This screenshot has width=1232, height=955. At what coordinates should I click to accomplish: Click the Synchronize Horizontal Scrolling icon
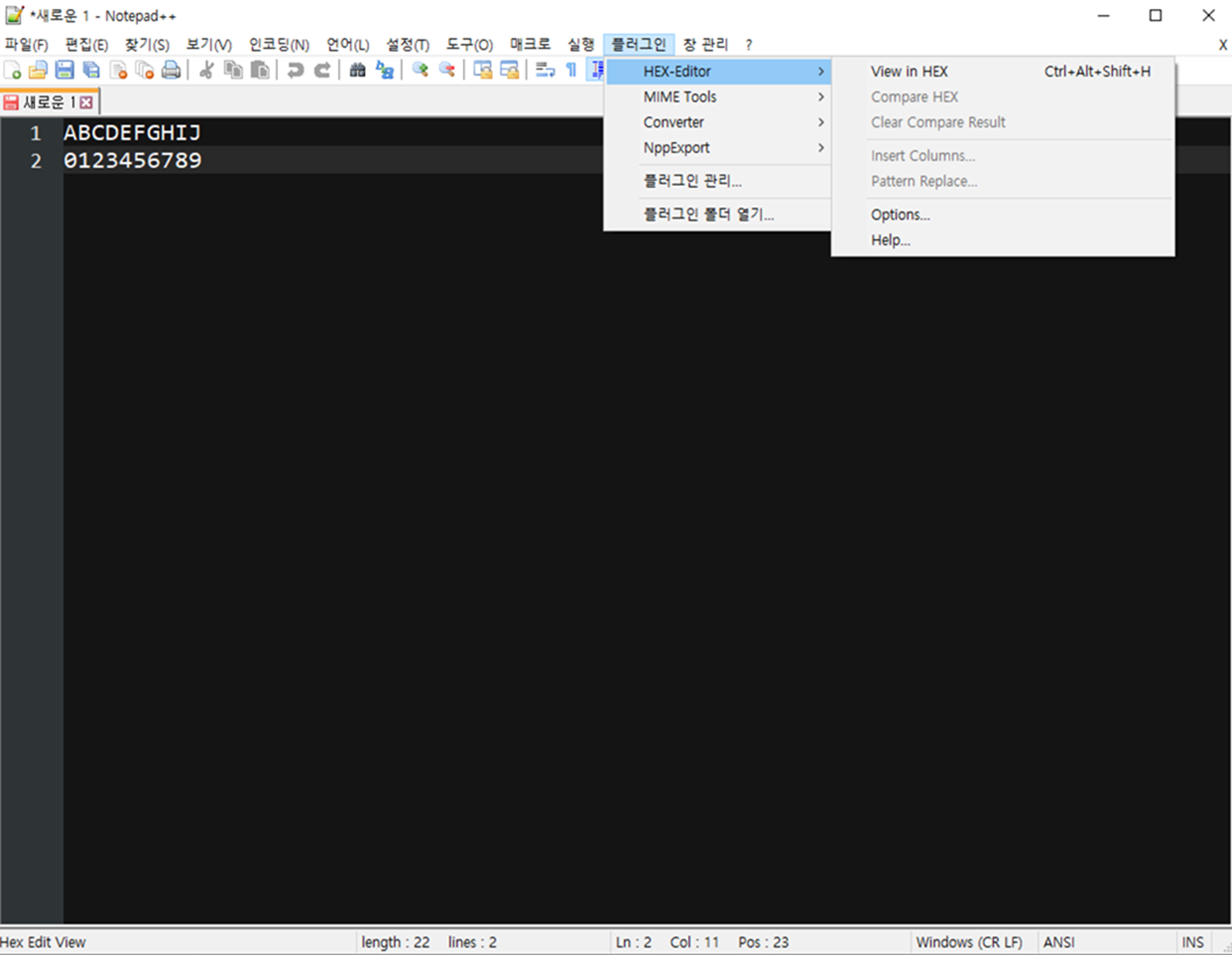point(509,70)
